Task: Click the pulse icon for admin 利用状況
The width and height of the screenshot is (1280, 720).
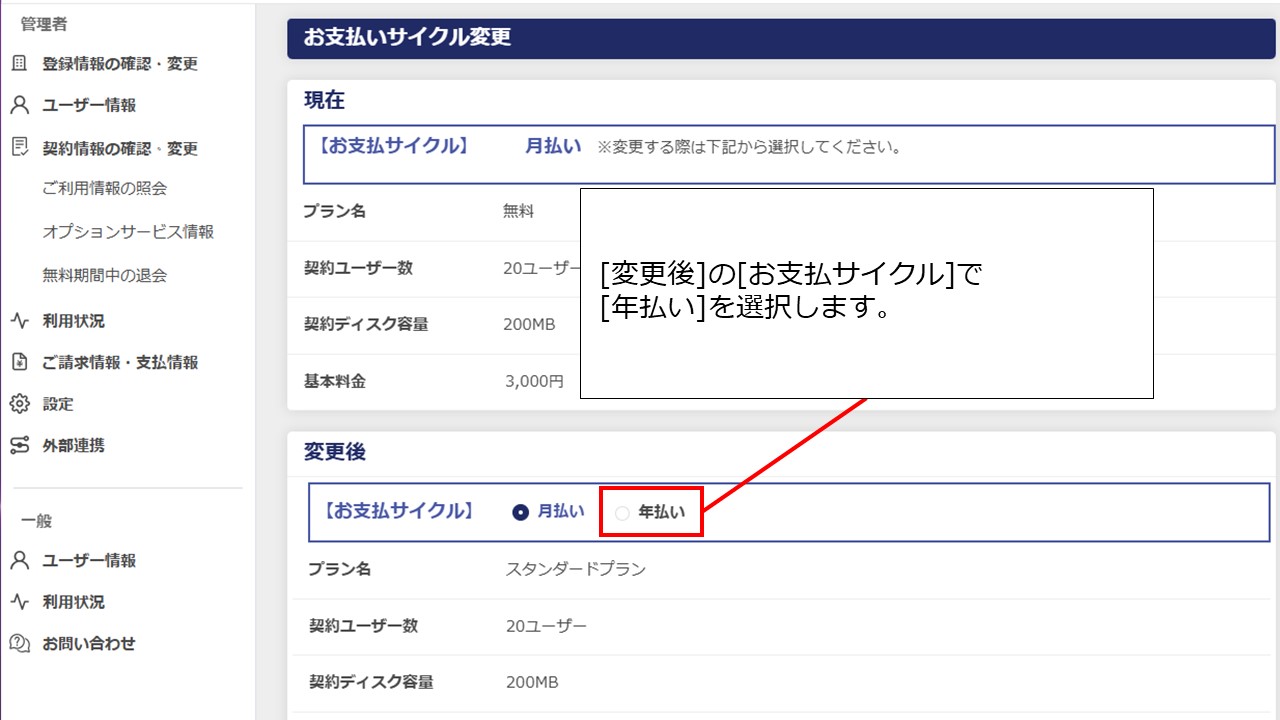Action: [19, 321]
